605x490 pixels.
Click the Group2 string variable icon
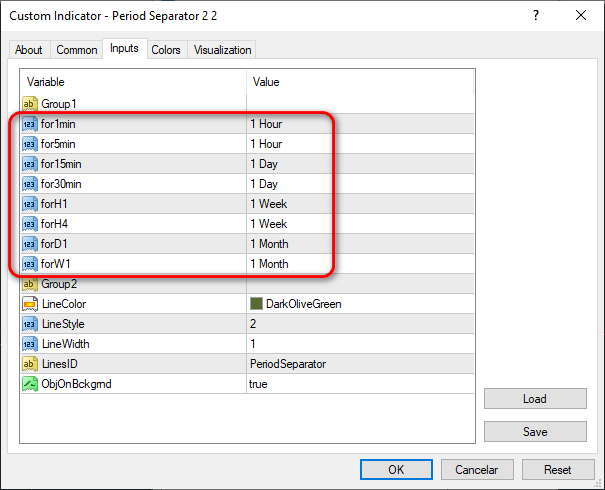[x=29, y=283]
